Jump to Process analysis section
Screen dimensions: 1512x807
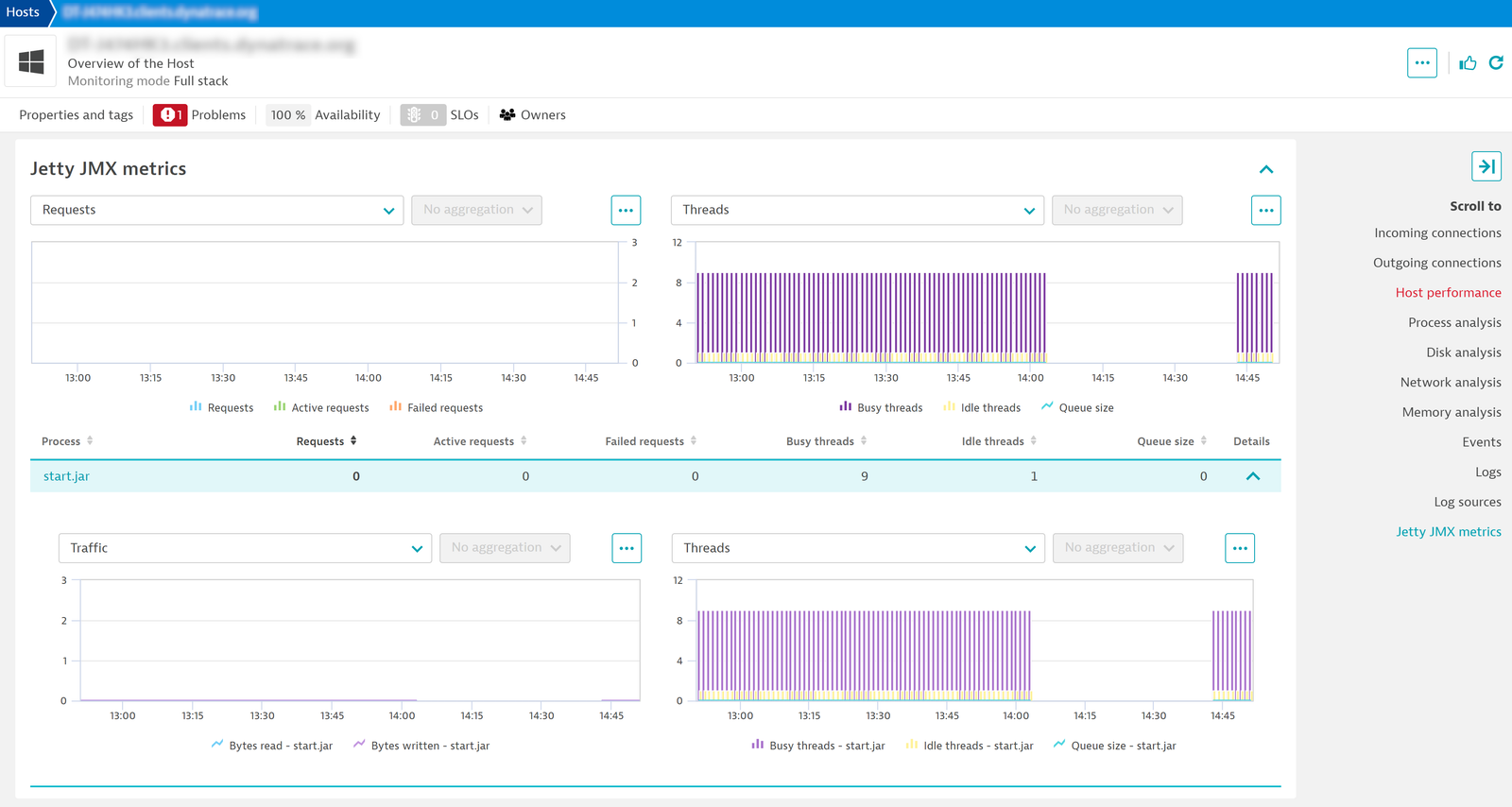1454,322
